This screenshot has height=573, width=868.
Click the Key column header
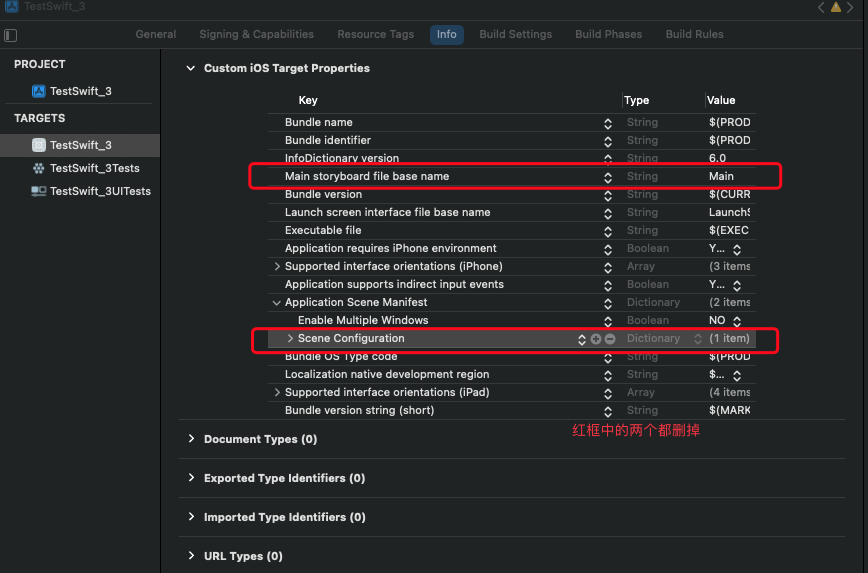(308, 100)
